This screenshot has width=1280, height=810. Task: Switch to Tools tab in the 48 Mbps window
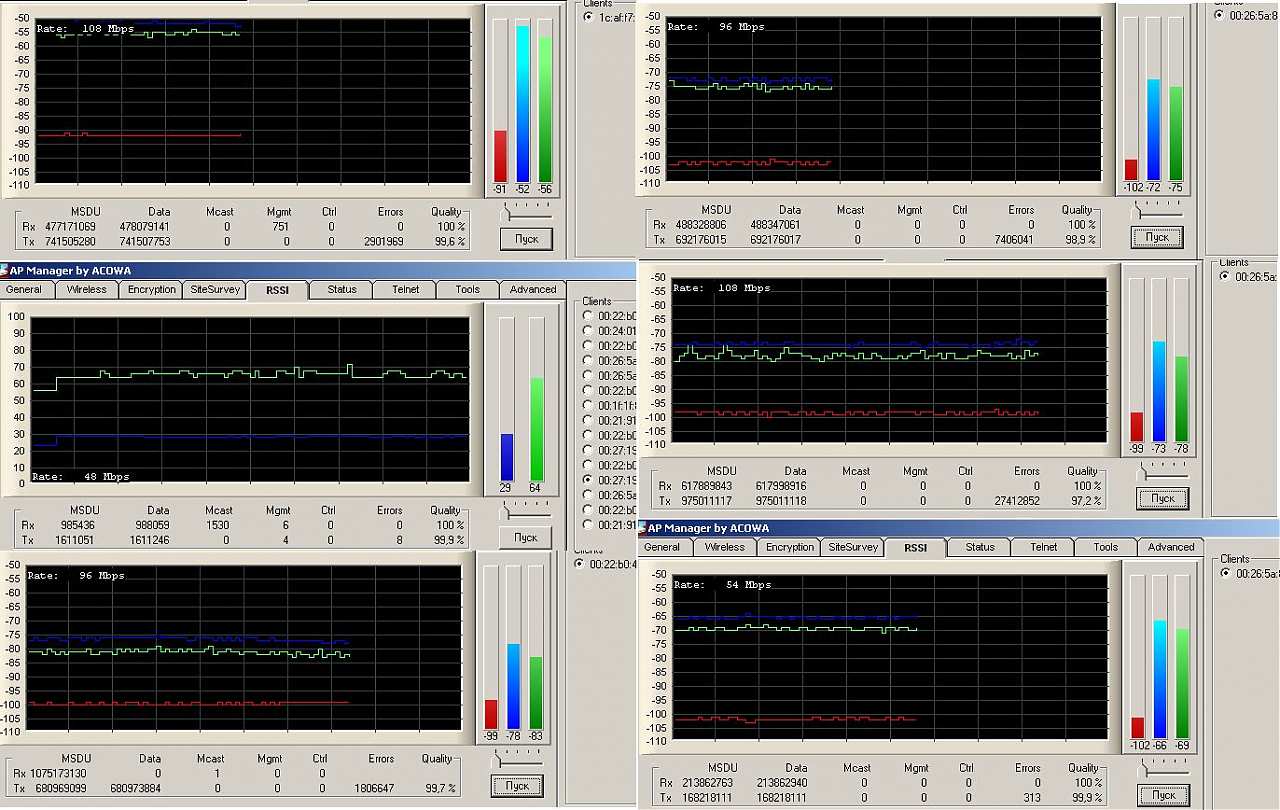pos(467,290)
